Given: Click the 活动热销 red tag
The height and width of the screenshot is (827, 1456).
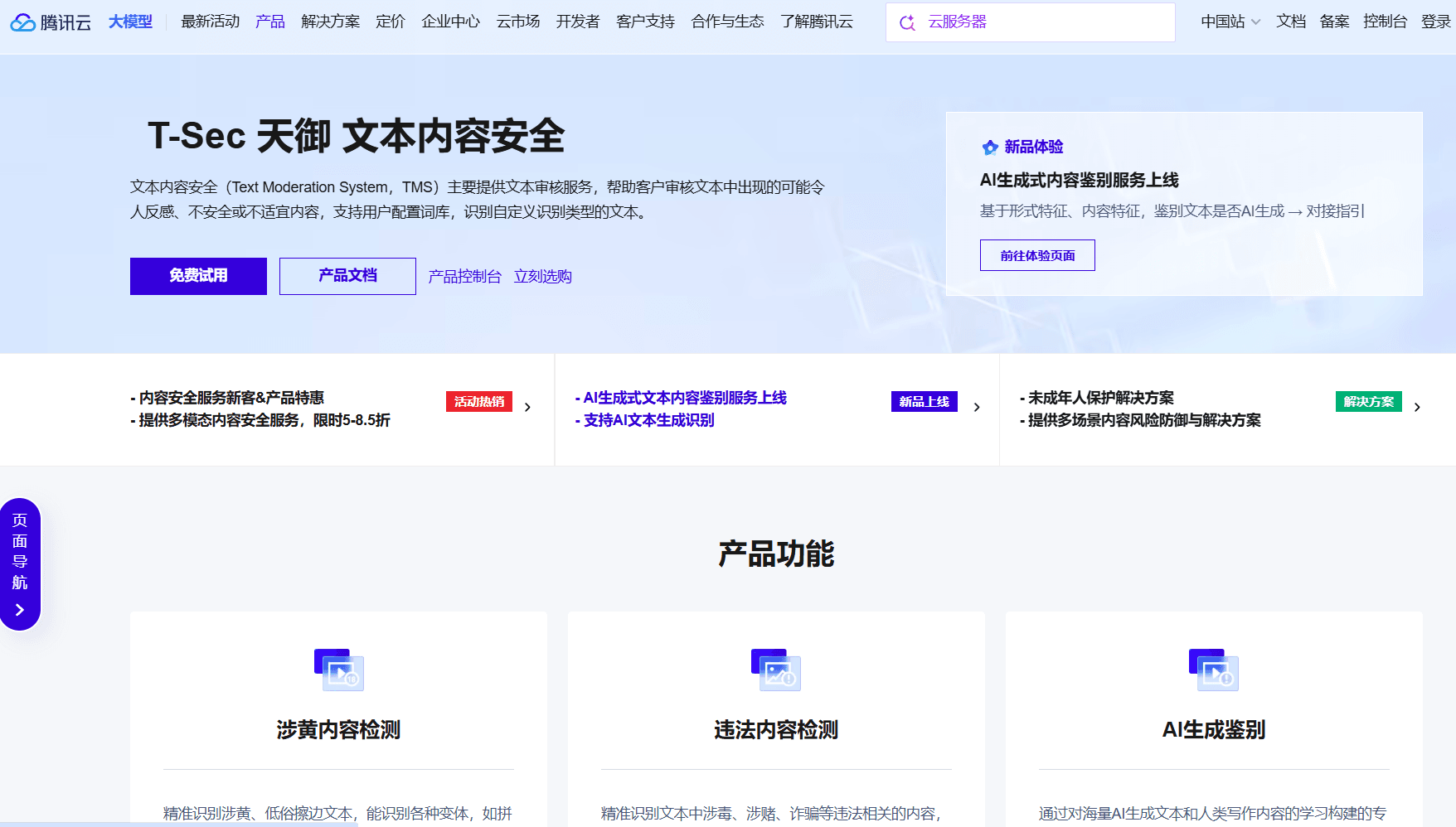Looking at the screenshot, I should [x=479, y=402].
